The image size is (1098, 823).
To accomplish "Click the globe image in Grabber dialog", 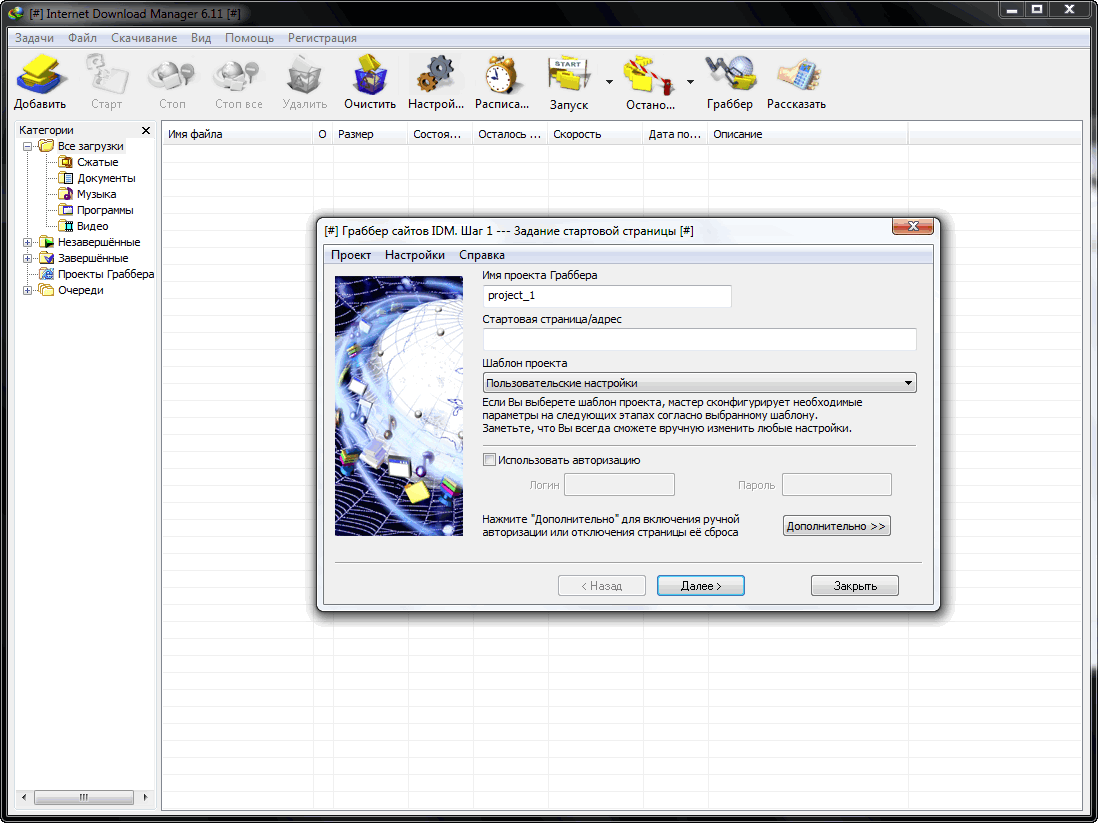I will (398, 406).
